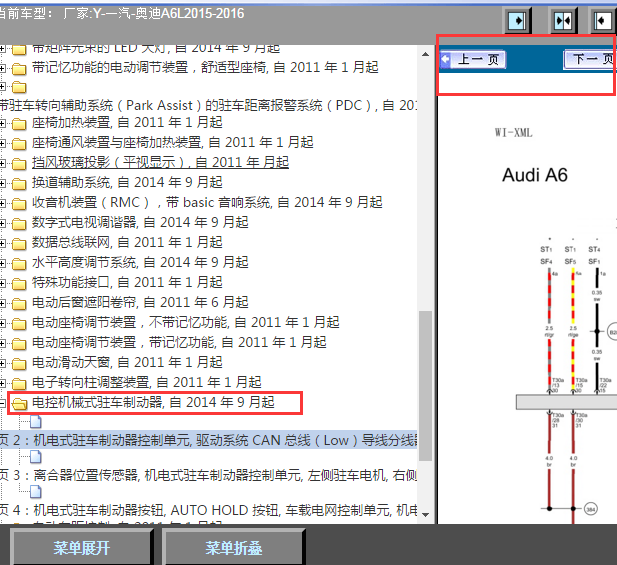
Task: Expand the 换道辅助系统 tree node
Action: point(2,183)
